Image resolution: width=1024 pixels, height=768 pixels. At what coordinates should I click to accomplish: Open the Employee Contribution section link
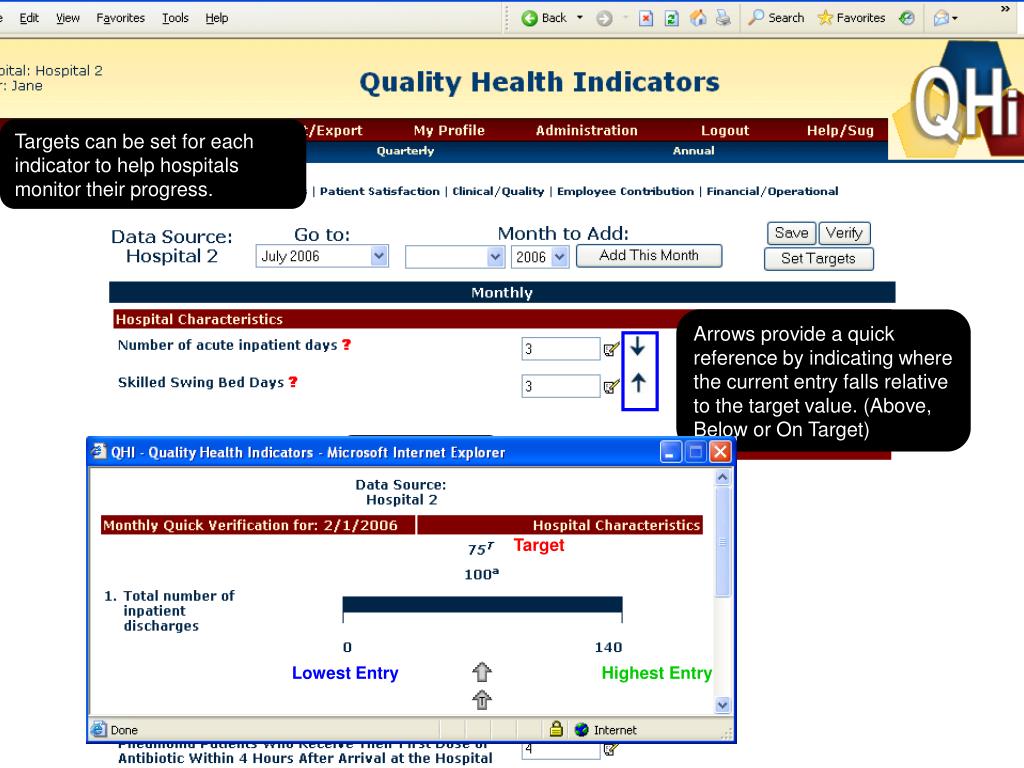coord(625,191)
